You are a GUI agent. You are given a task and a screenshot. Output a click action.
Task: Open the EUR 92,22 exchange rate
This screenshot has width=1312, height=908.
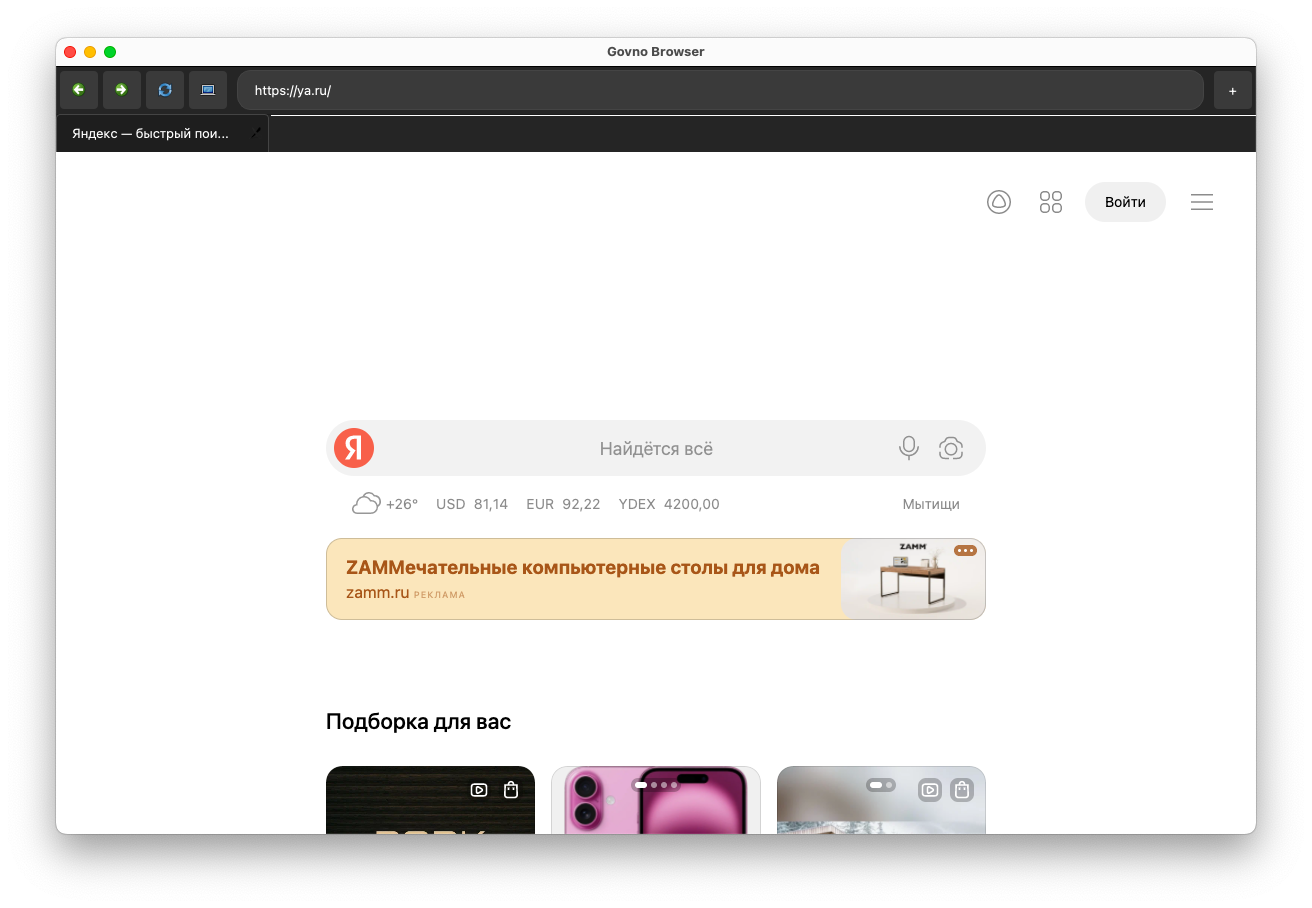563,504
